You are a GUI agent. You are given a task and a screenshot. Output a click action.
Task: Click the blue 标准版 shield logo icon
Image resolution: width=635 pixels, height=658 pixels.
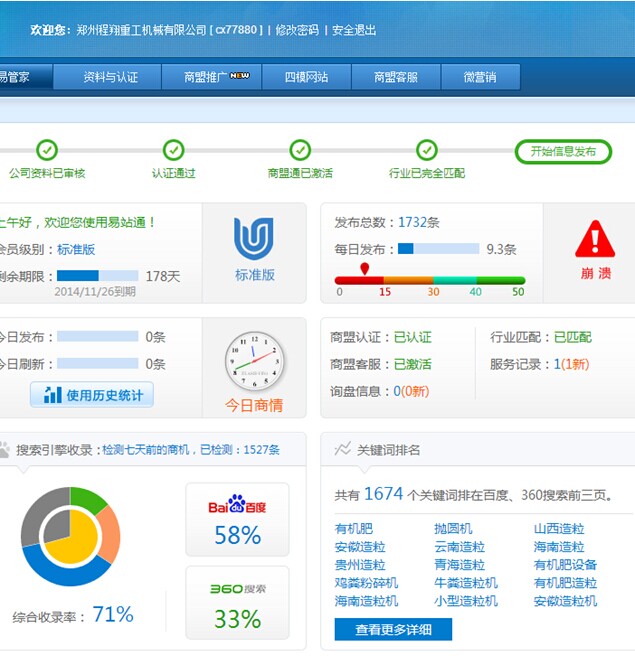[x=254, y=239]
